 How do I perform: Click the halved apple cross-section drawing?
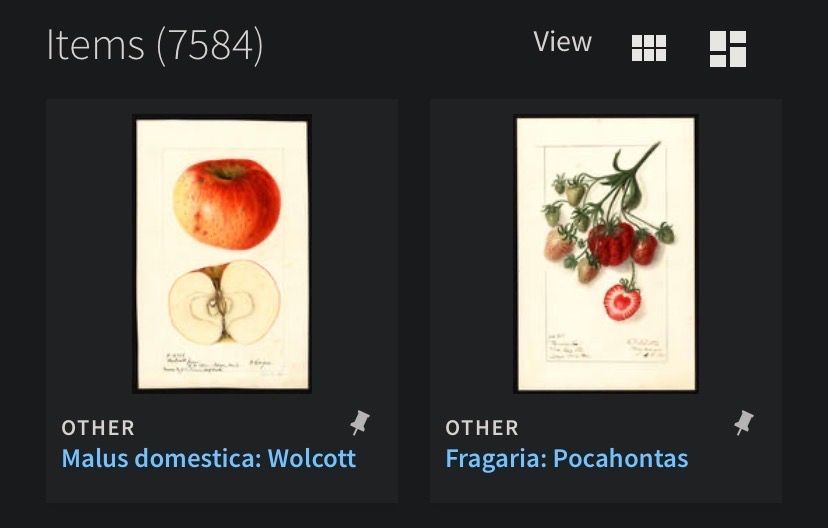223,301
